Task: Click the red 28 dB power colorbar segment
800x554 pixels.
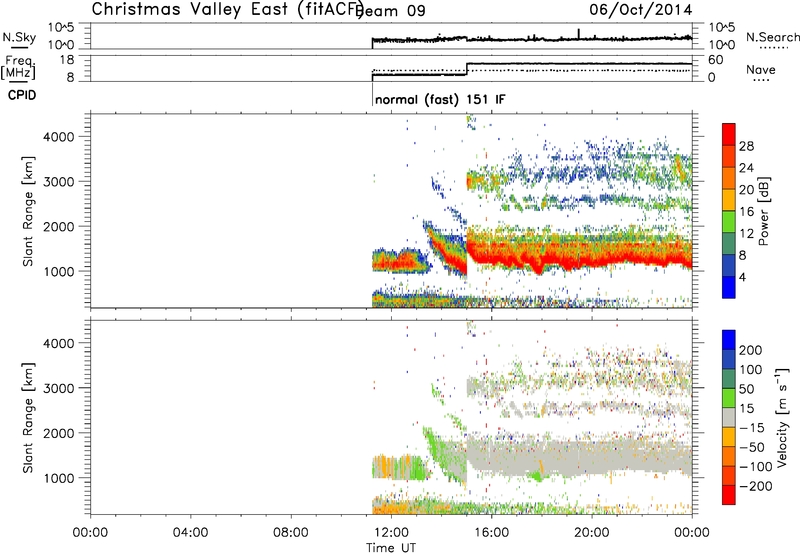Action: [729, 135]
